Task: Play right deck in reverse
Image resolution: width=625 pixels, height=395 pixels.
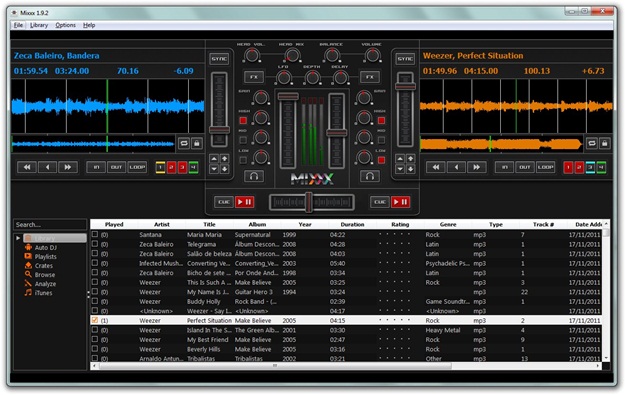Action: (456, 167)
